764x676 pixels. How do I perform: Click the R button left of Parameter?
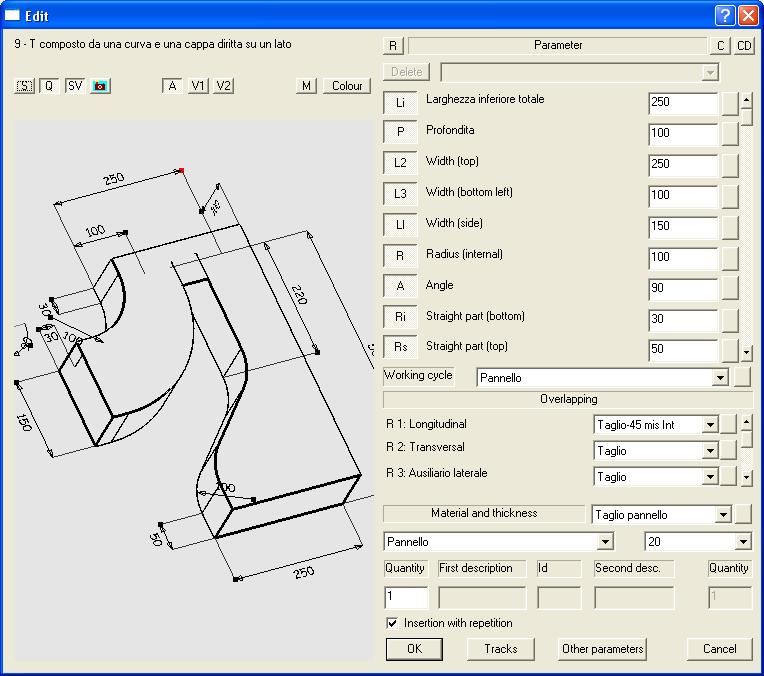(x=393, y=45)
